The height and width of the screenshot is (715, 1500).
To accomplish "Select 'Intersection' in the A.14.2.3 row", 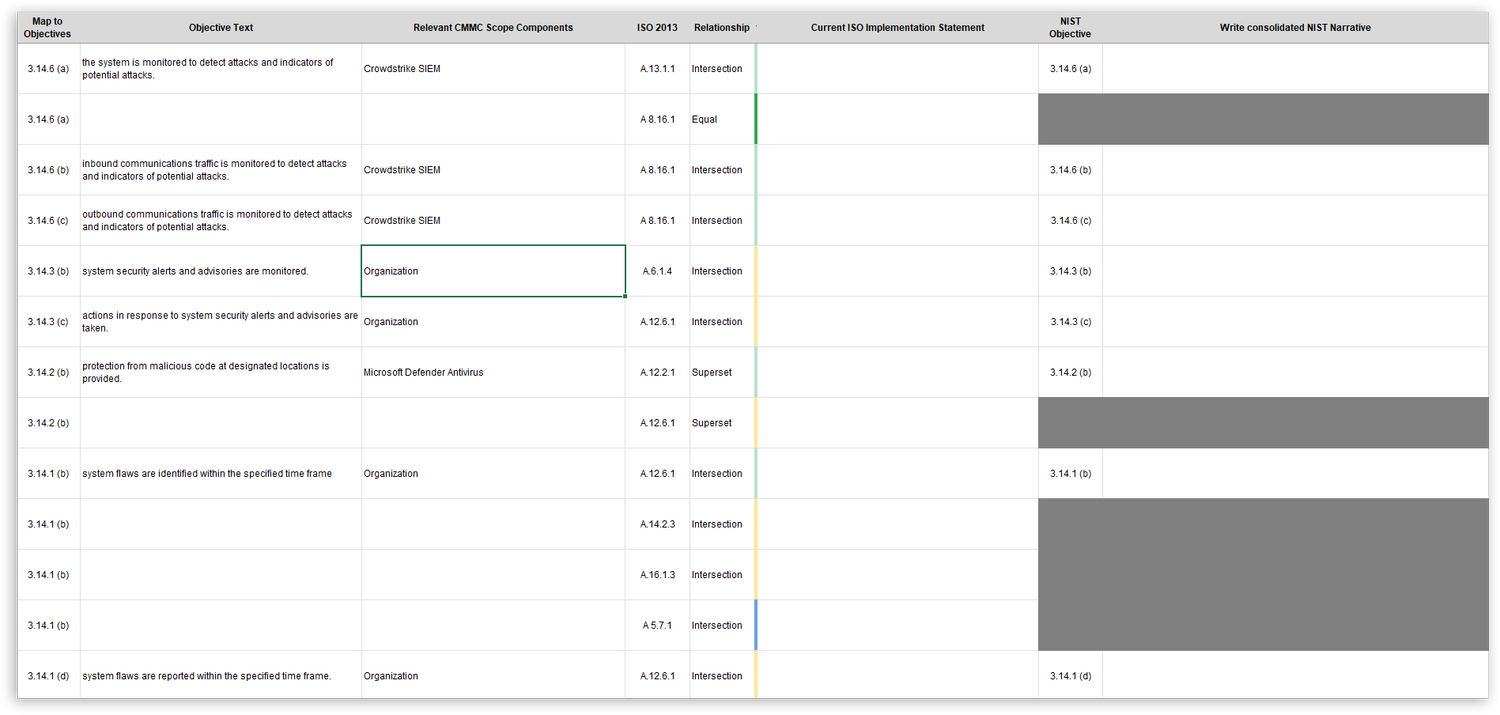I will pyautogui.click(x=722, y=524).
